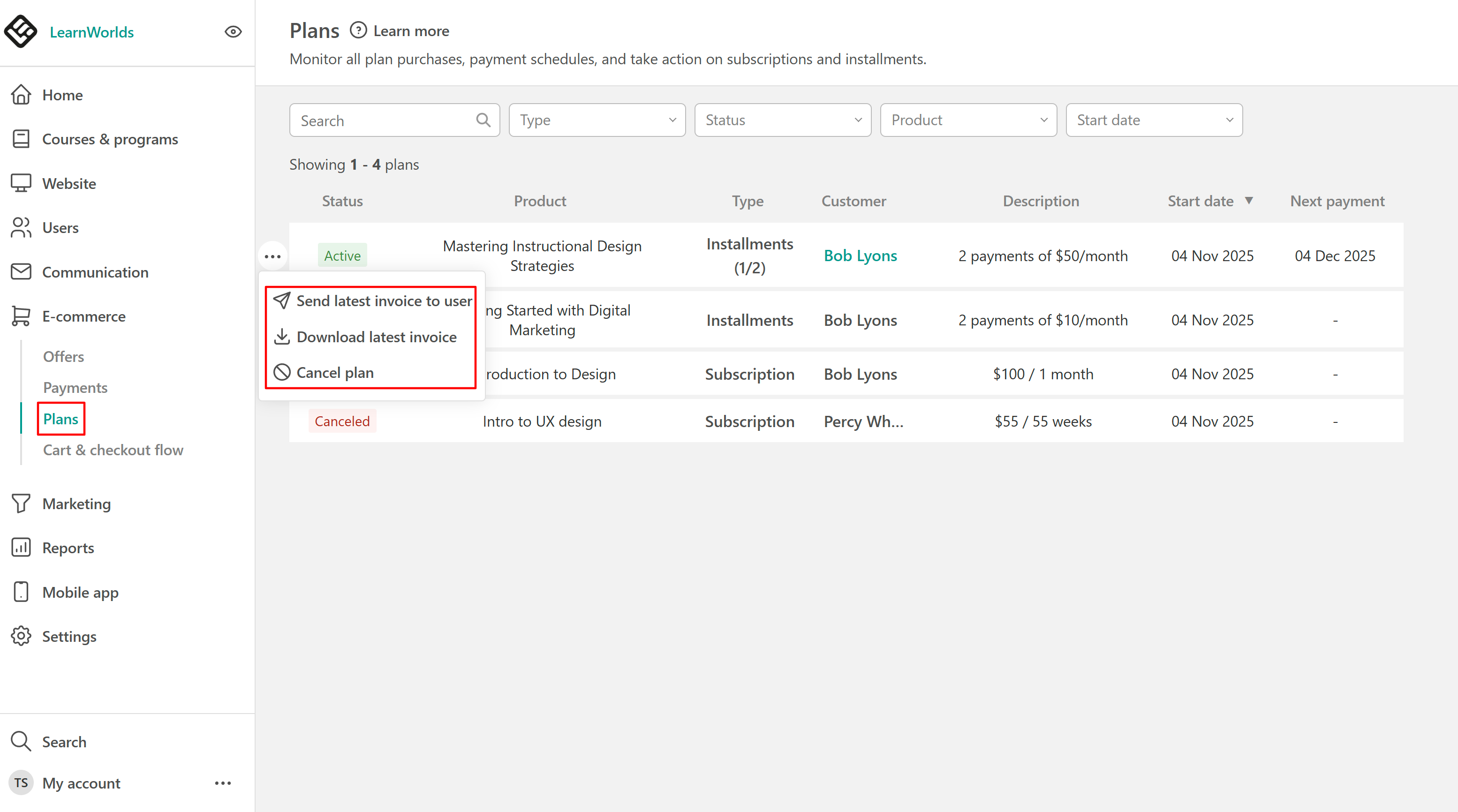Viewport: 1458px width, 812px height.
Task: Choose Cancel plan from the menu
Action: (334, 373)
